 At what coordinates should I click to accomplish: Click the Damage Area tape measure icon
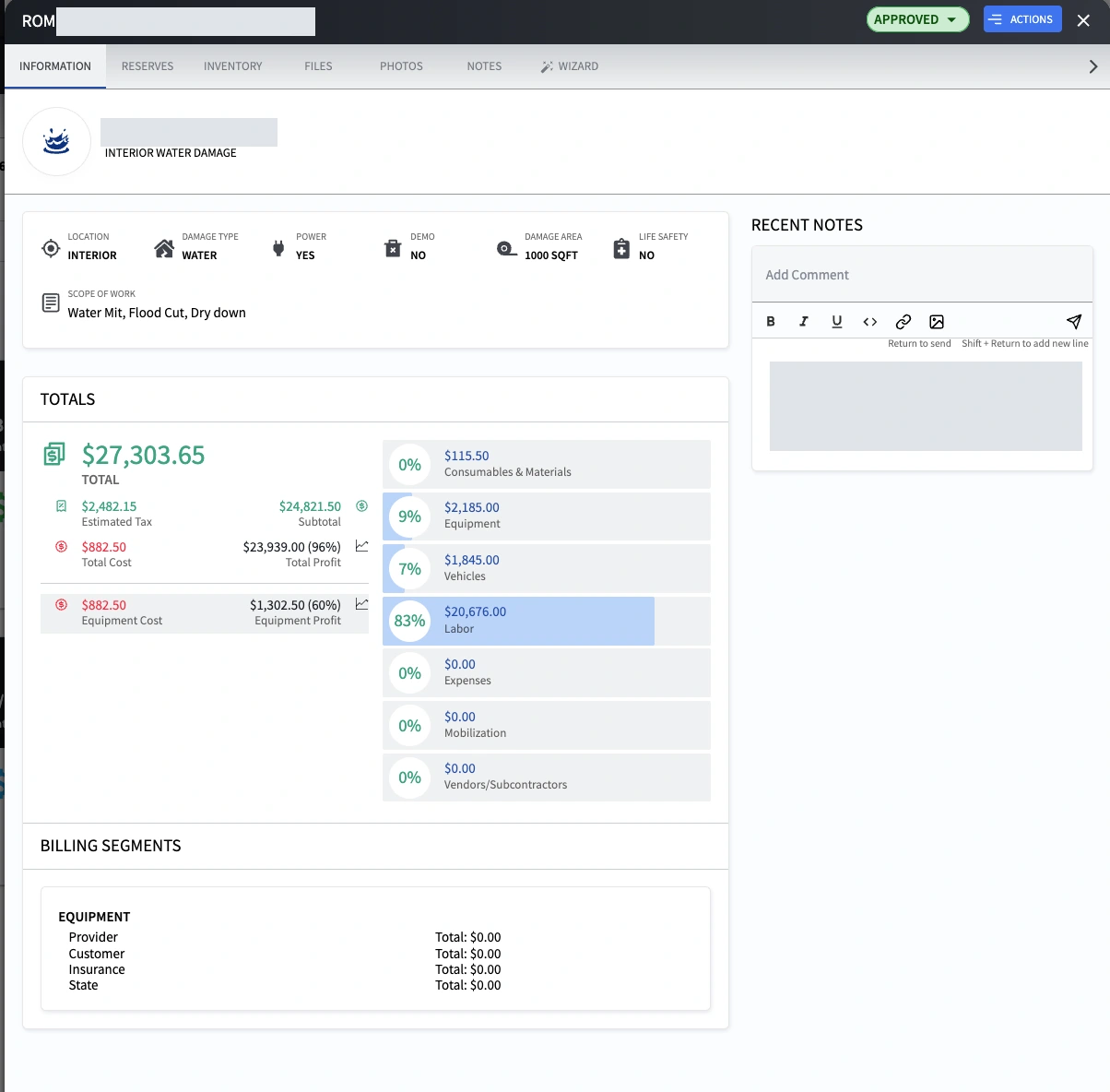coord(507,249)
